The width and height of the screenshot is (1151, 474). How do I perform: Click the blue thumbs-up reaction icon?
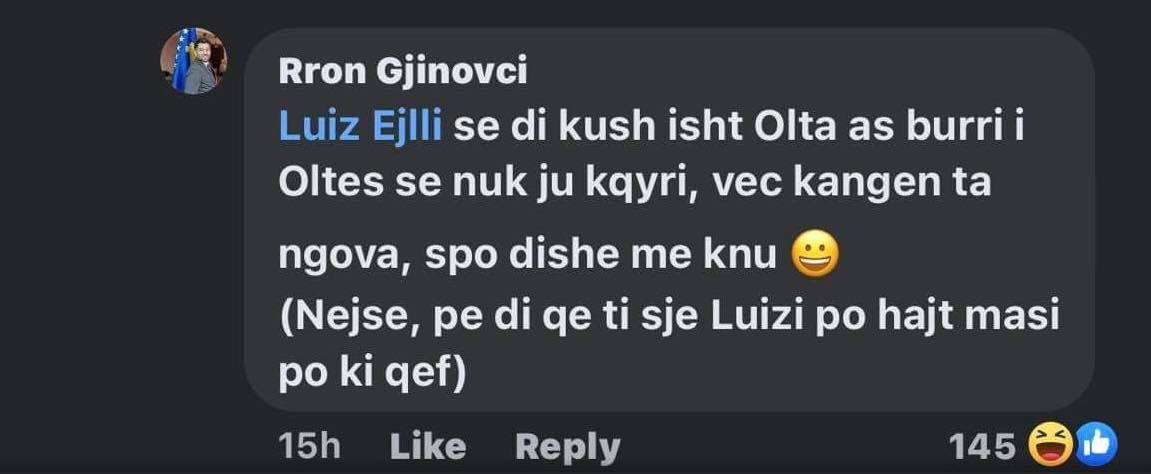[1095, 445]
